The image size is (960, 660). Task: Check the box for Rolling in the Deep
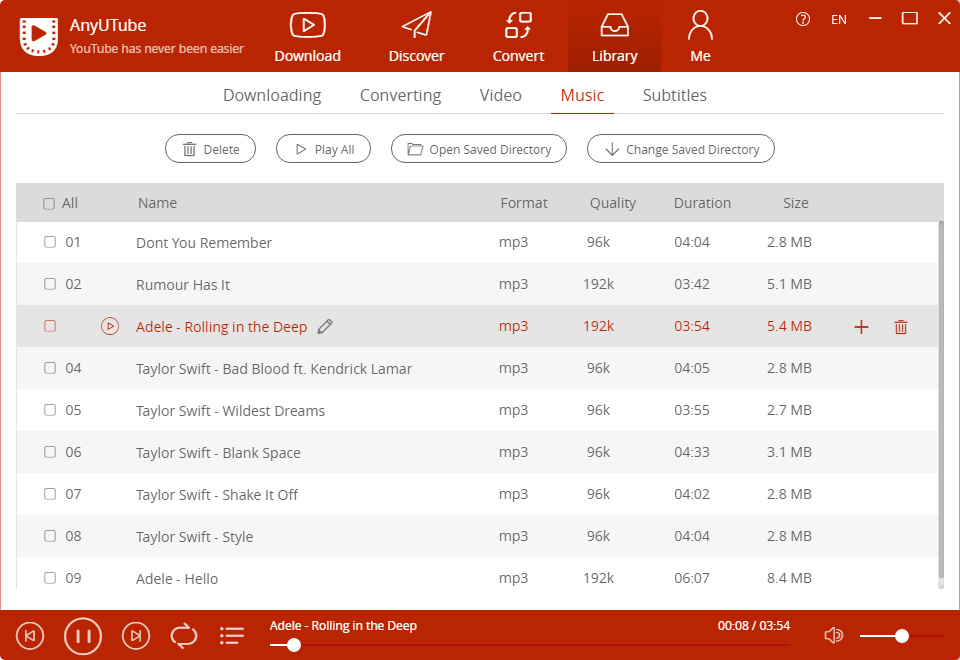50,326
